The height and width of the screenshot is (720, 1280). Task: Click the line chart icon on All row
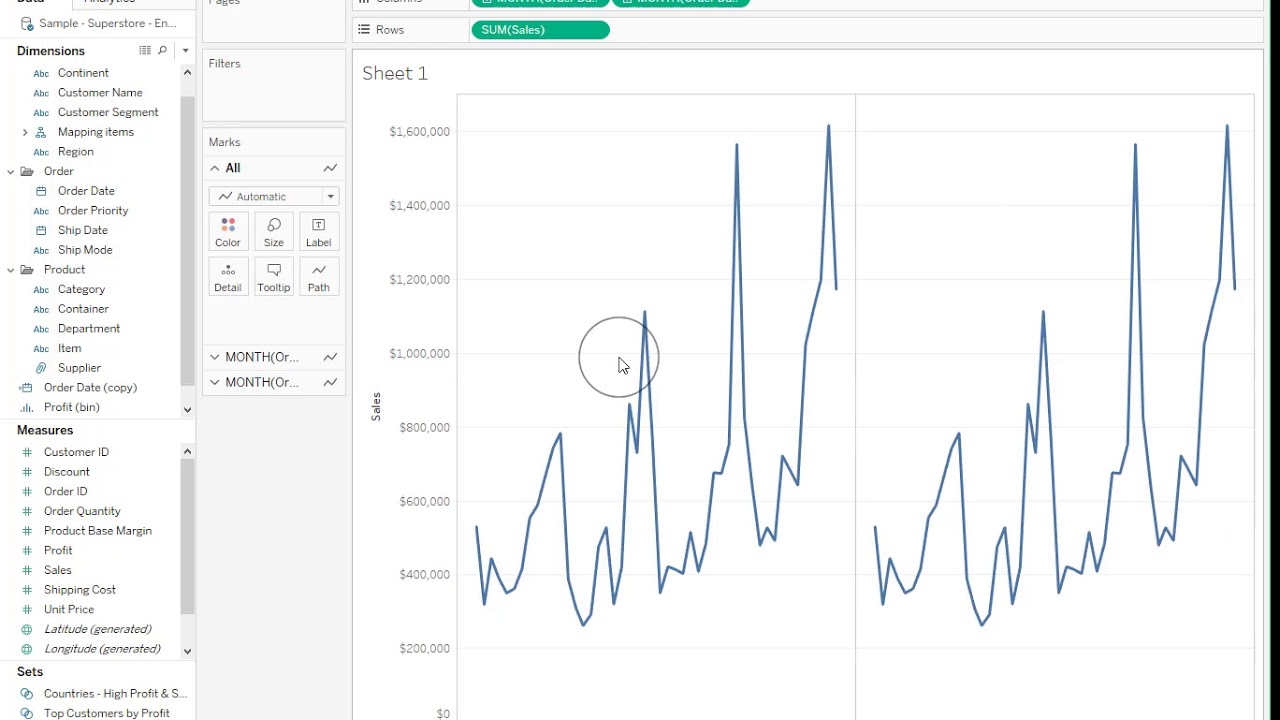[x=330, y=168]
